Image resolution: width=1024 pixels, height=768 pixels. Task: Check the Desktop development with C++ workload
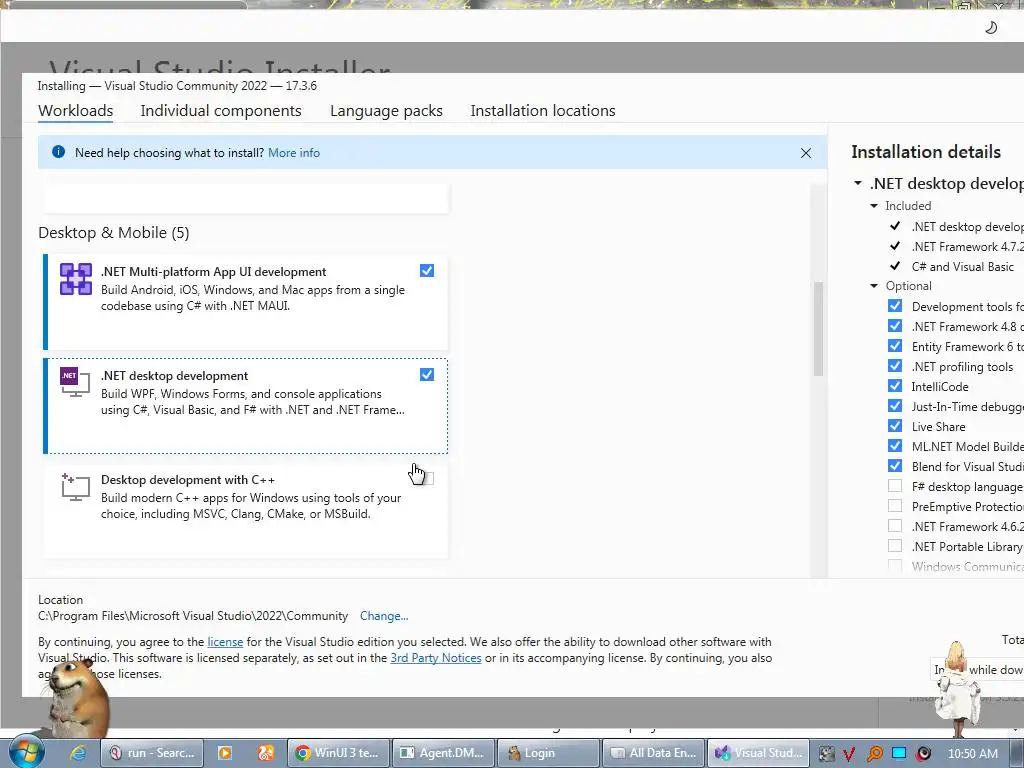[426, 478]
